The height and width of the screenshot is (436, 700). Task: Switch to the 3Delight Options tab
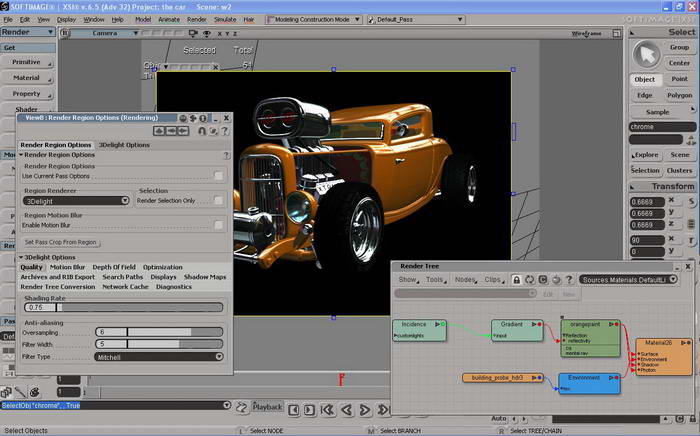point(124,145)
